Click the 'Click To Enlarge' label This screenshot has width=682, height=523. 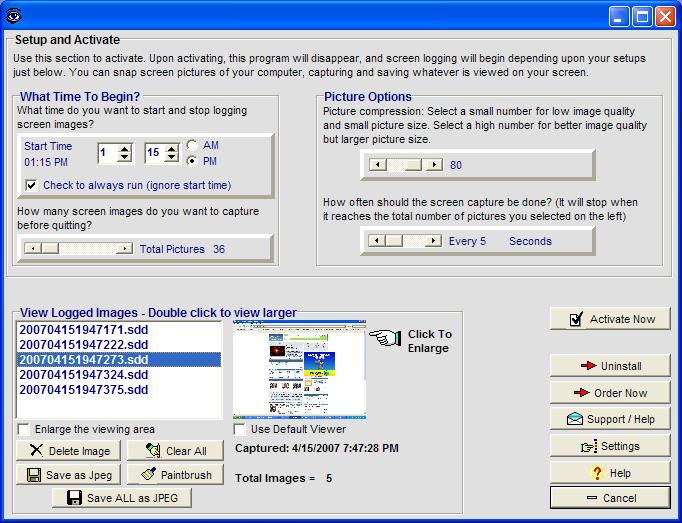pyautogui.click(x=429, y=341)
